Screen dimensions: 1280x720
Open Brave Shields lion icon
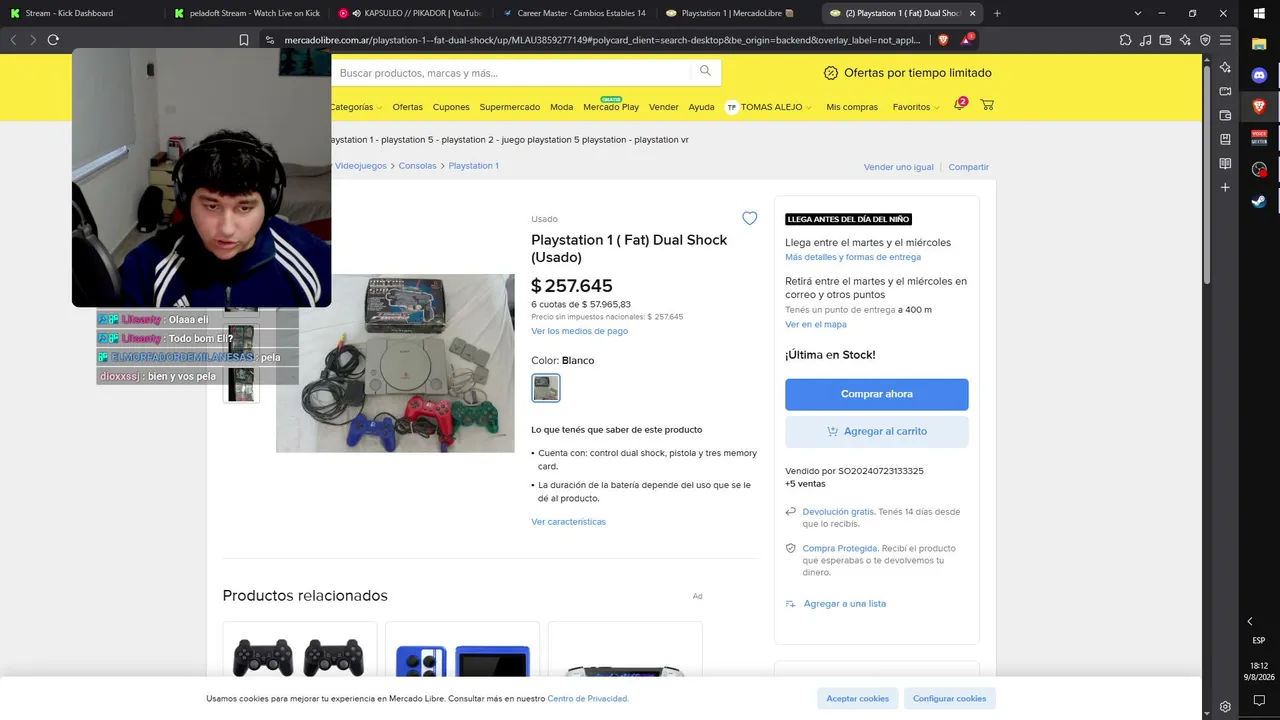tap(943, 40)
